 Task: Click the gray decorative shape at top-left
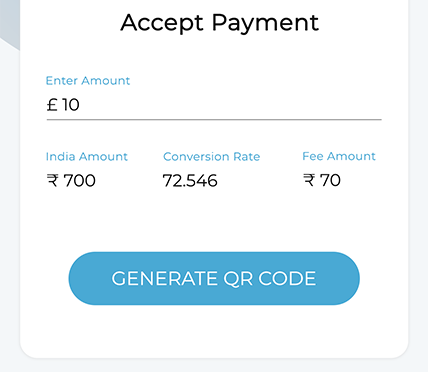tap(10, 22)
